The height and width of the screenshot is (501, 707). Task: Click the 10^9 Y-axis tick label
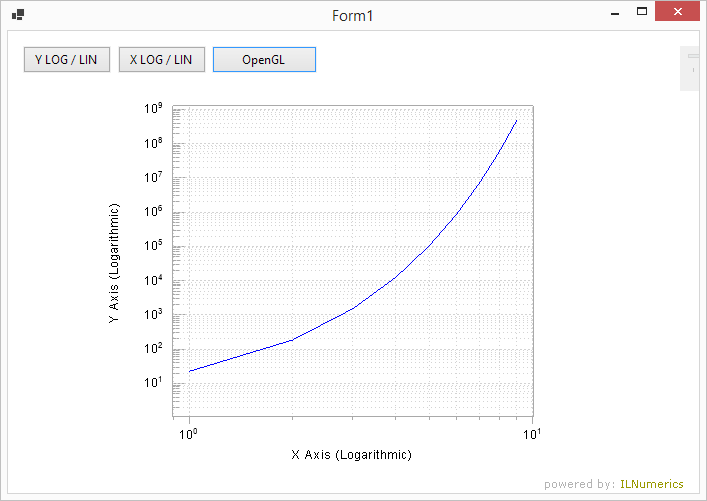point(153,109)
